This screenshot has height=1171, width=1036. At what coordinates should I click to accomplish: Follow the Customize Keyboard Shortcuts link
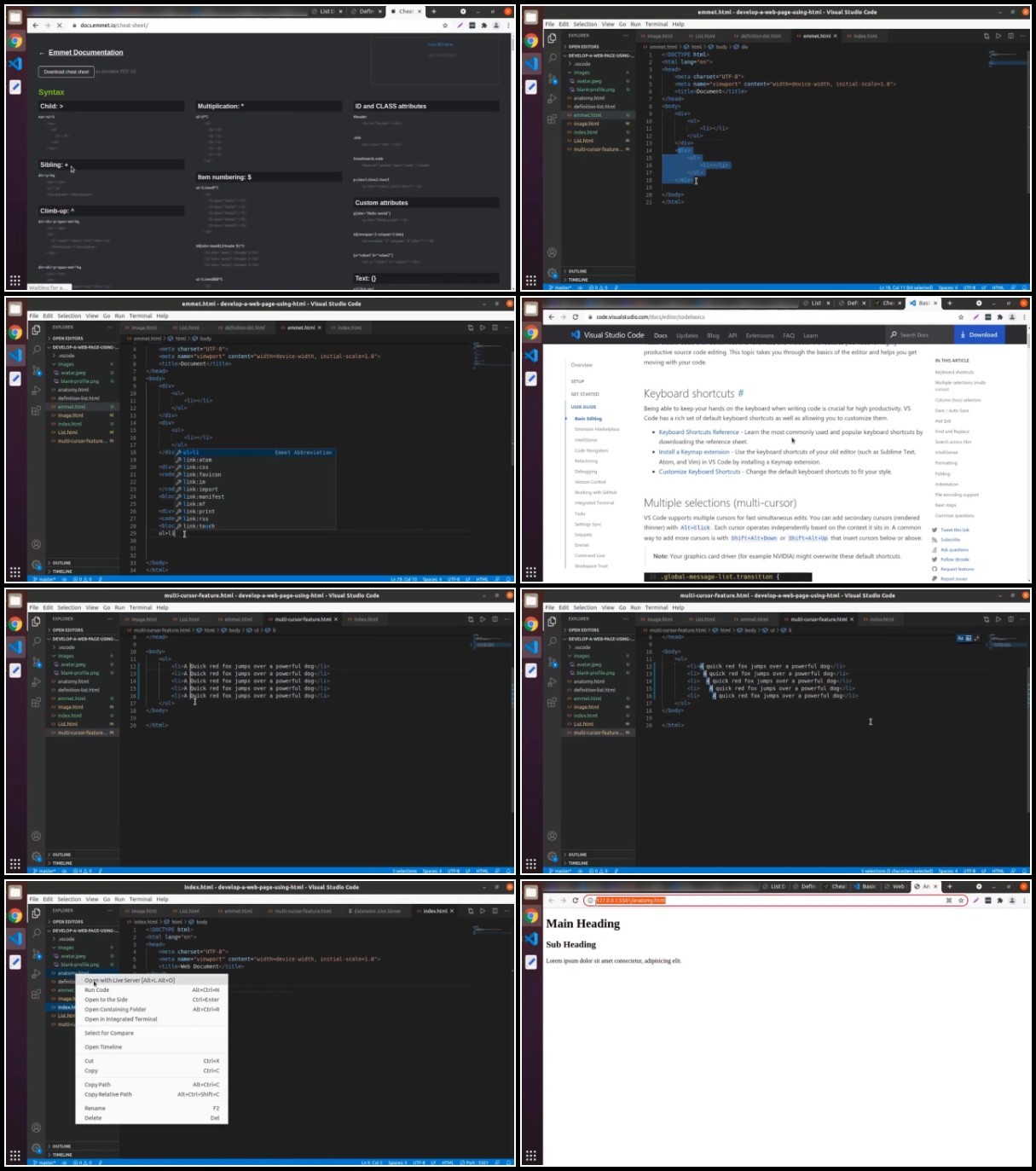700,472
